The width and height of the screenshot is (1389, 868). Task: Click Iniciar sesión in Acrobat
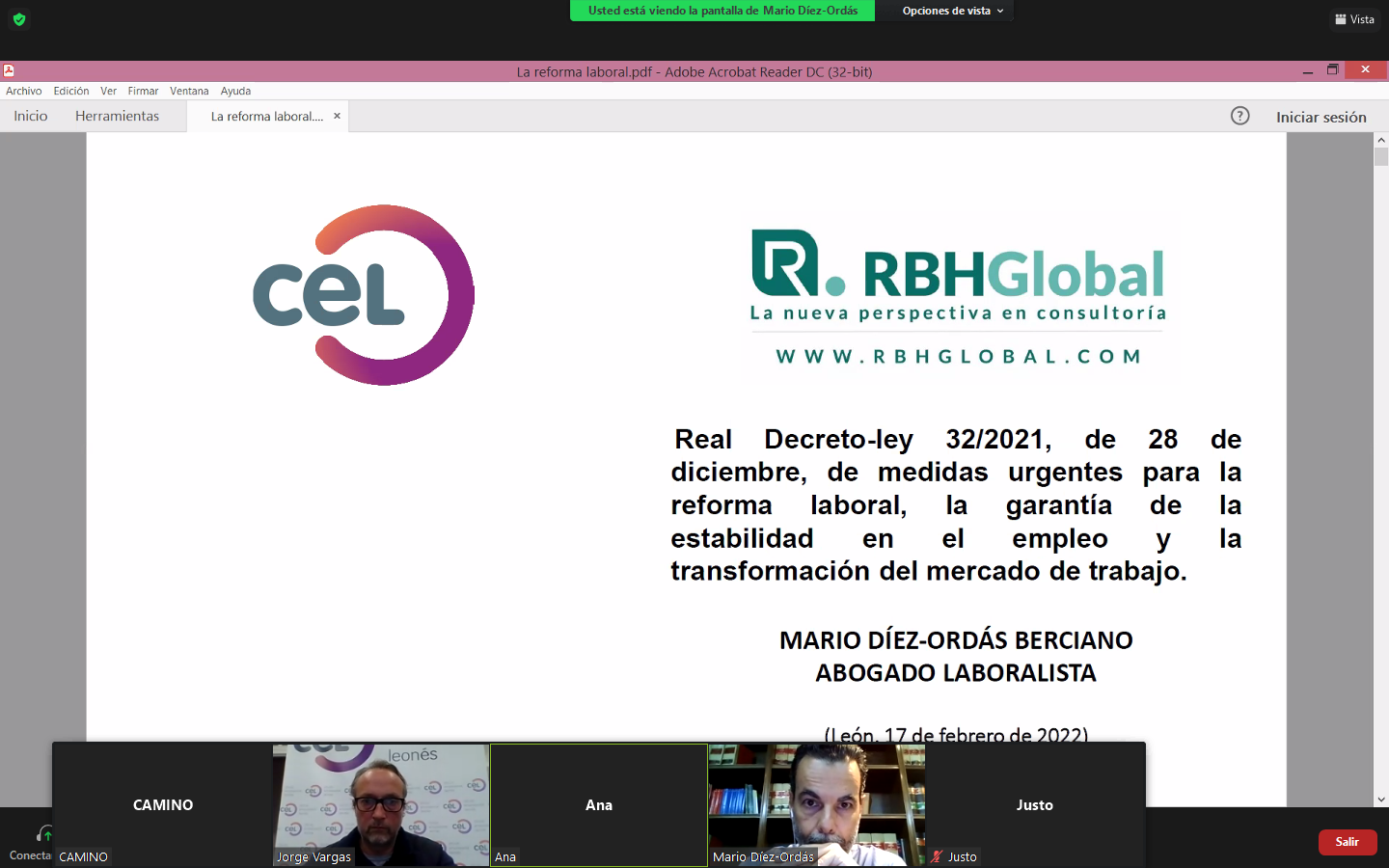tap(1321, 117)
